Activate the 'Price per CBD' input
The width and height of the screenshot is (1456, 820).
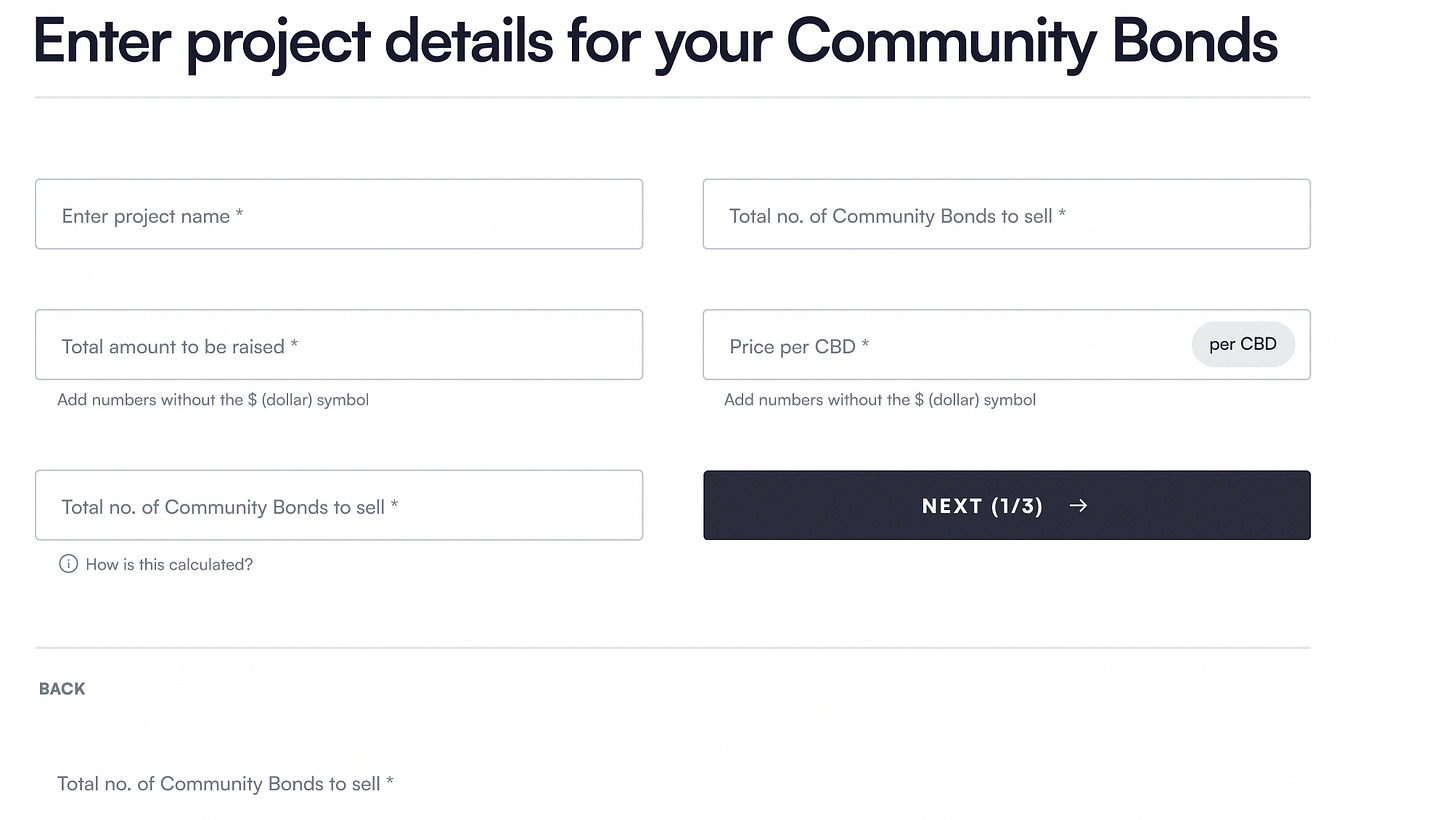point(1007,345)
